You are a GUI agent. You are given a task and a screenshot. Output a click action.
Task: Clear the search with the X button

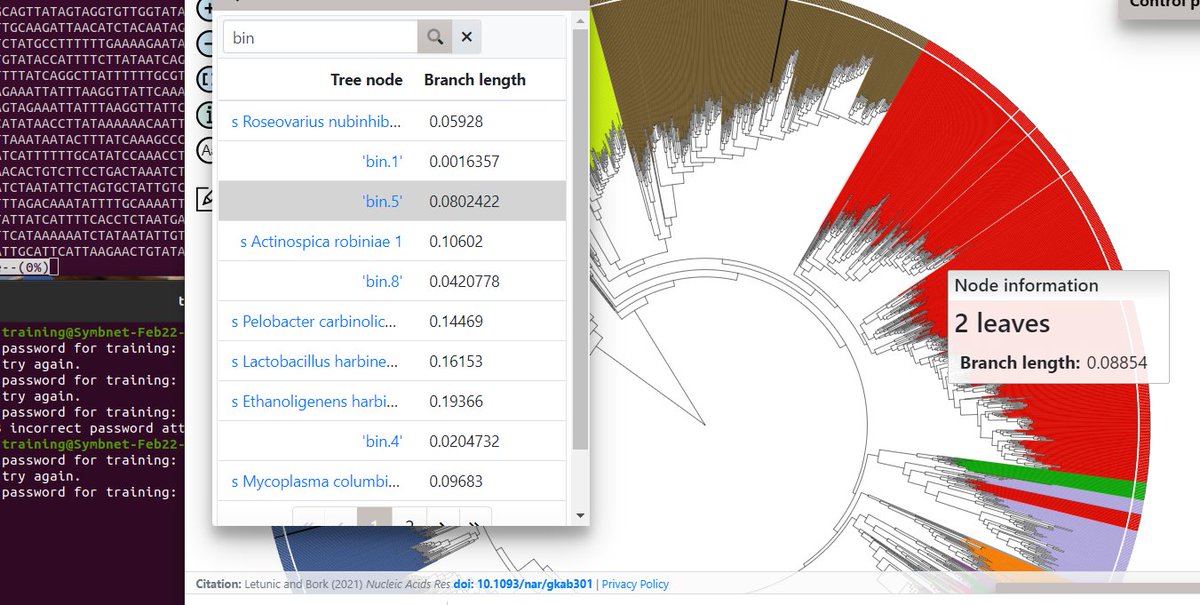(466, 38)
